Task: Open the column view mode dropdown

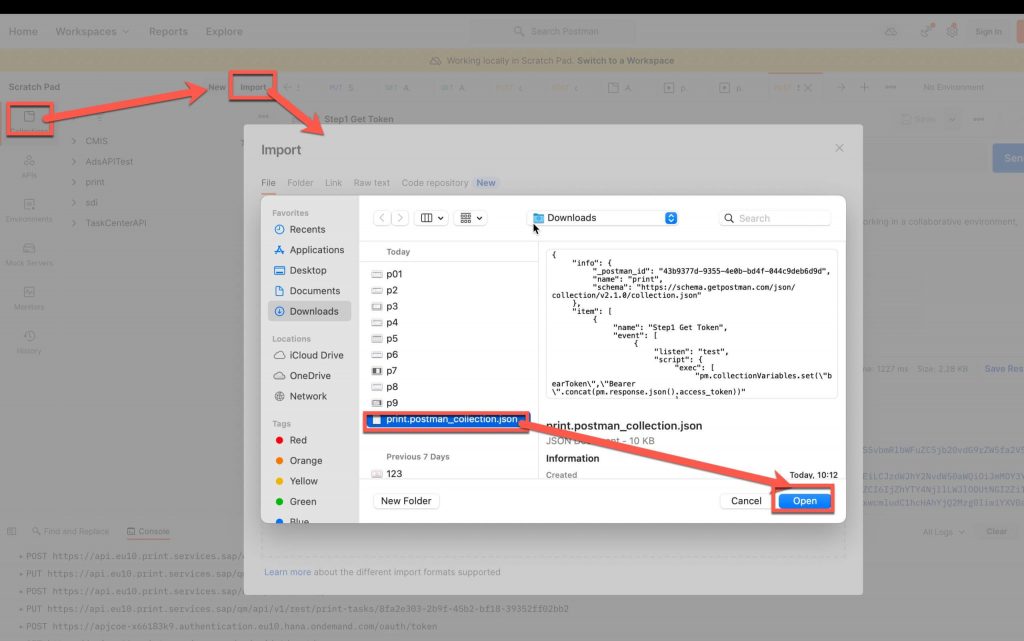Action: coord(431,218)
